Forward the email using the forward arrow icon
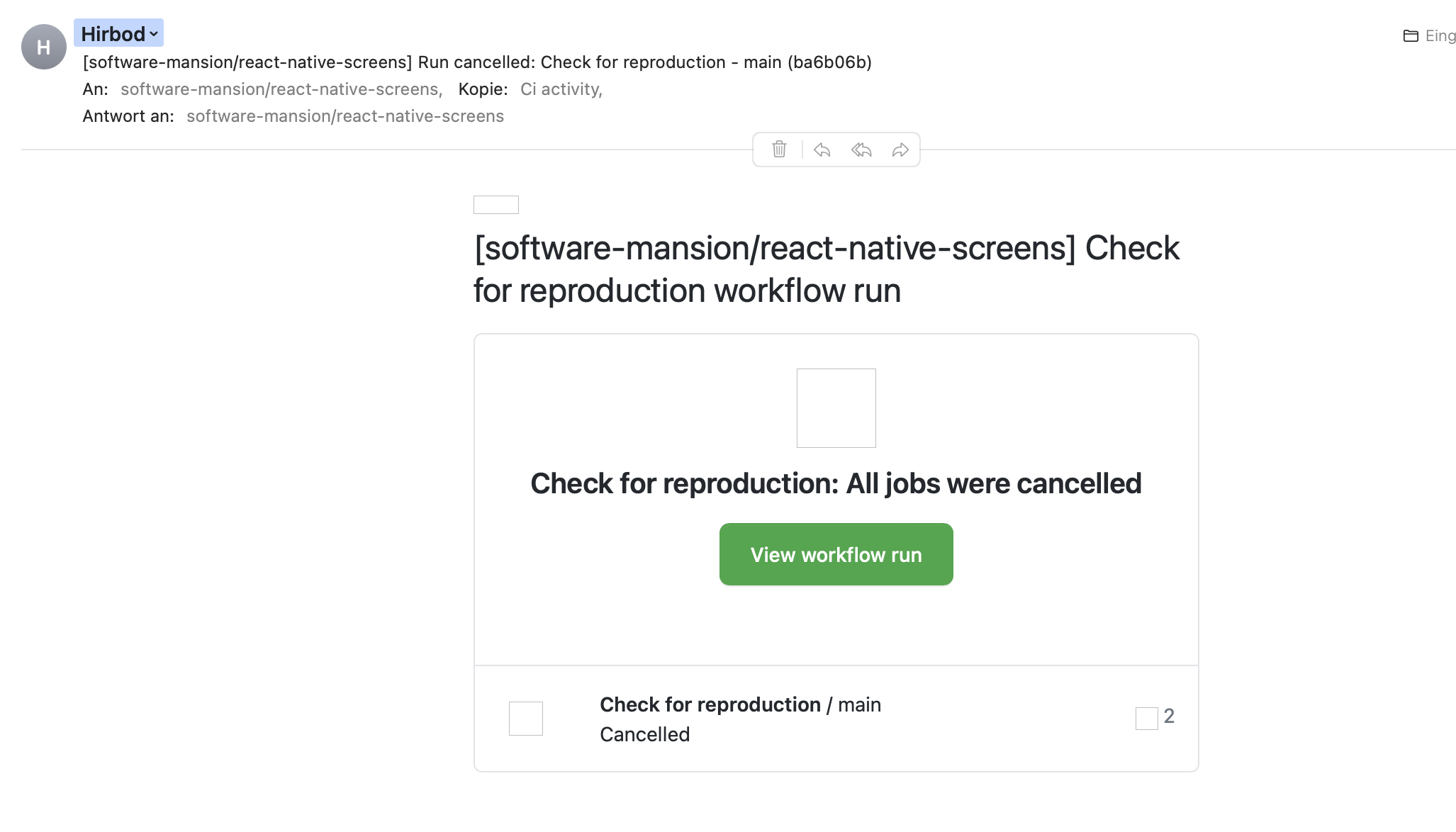The image size is (1456, 832). [900, 150]
